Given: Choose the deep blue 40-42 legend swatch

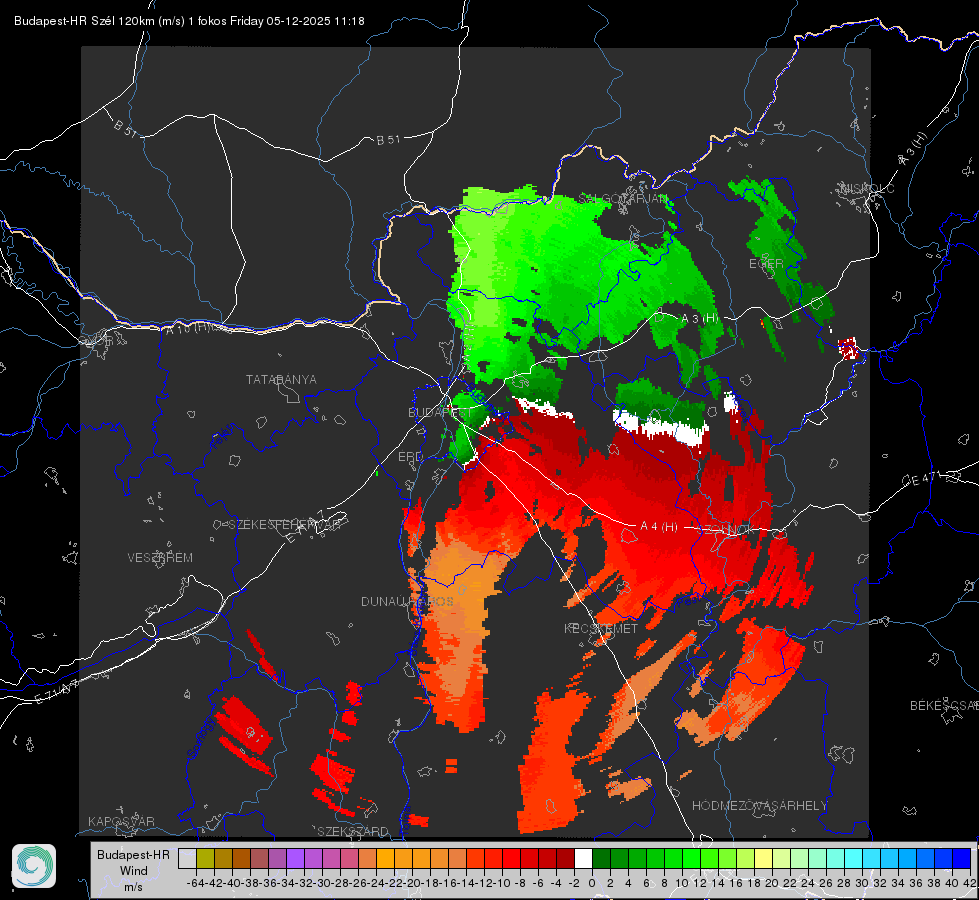Looking at the screenshot, I should click(x=961, y=858).
